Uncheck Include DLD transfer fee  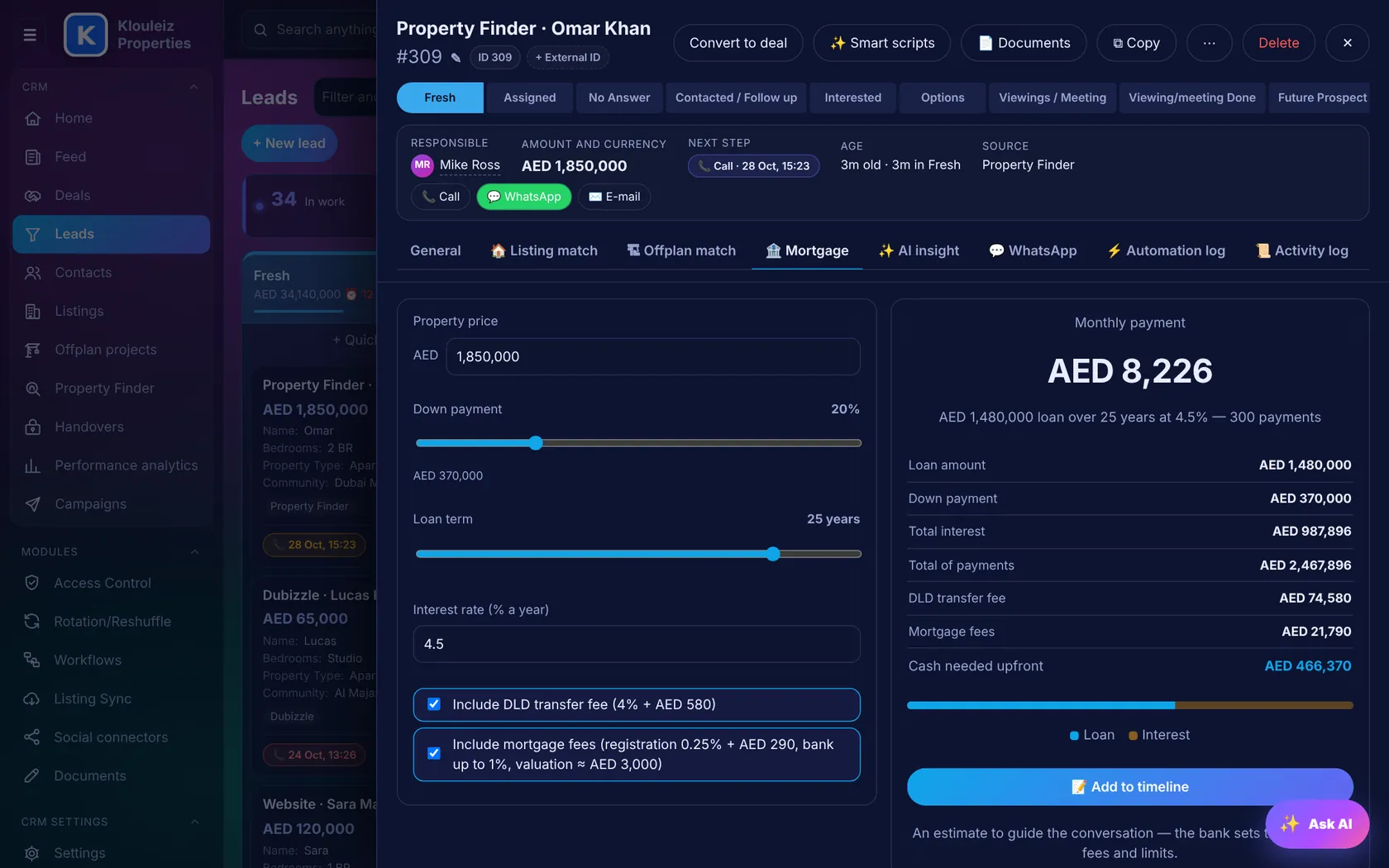pos(434,704)
